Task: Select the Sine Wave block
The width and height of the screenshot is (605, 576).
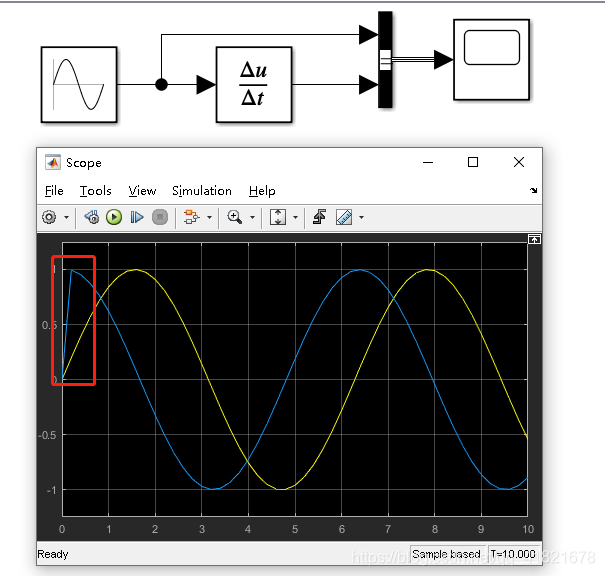Action: (79, 84)
